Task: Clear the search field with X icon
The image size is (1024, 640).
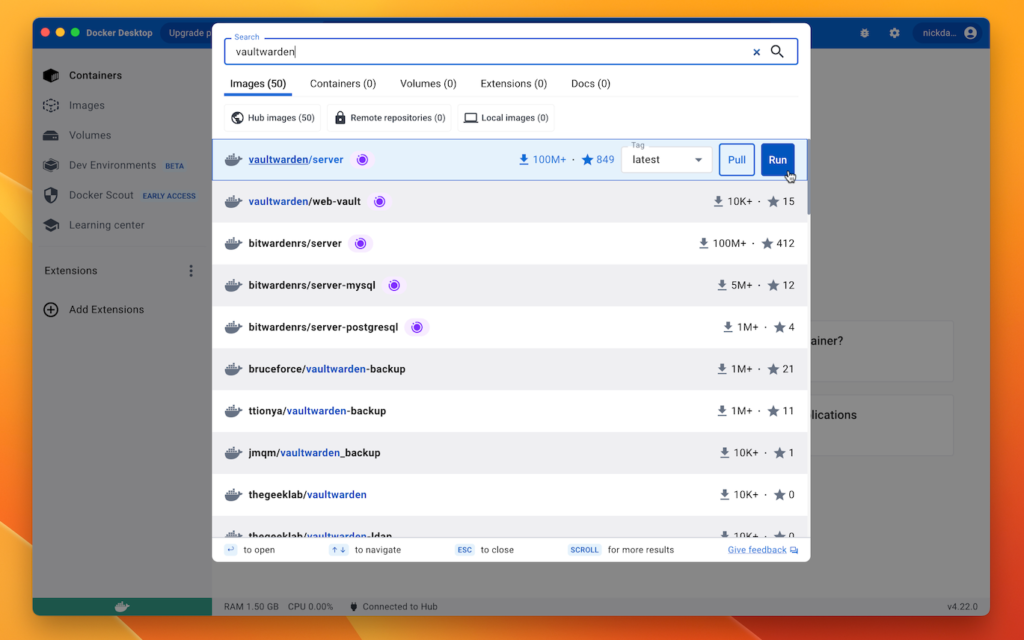Action: (x=756, y=52)
